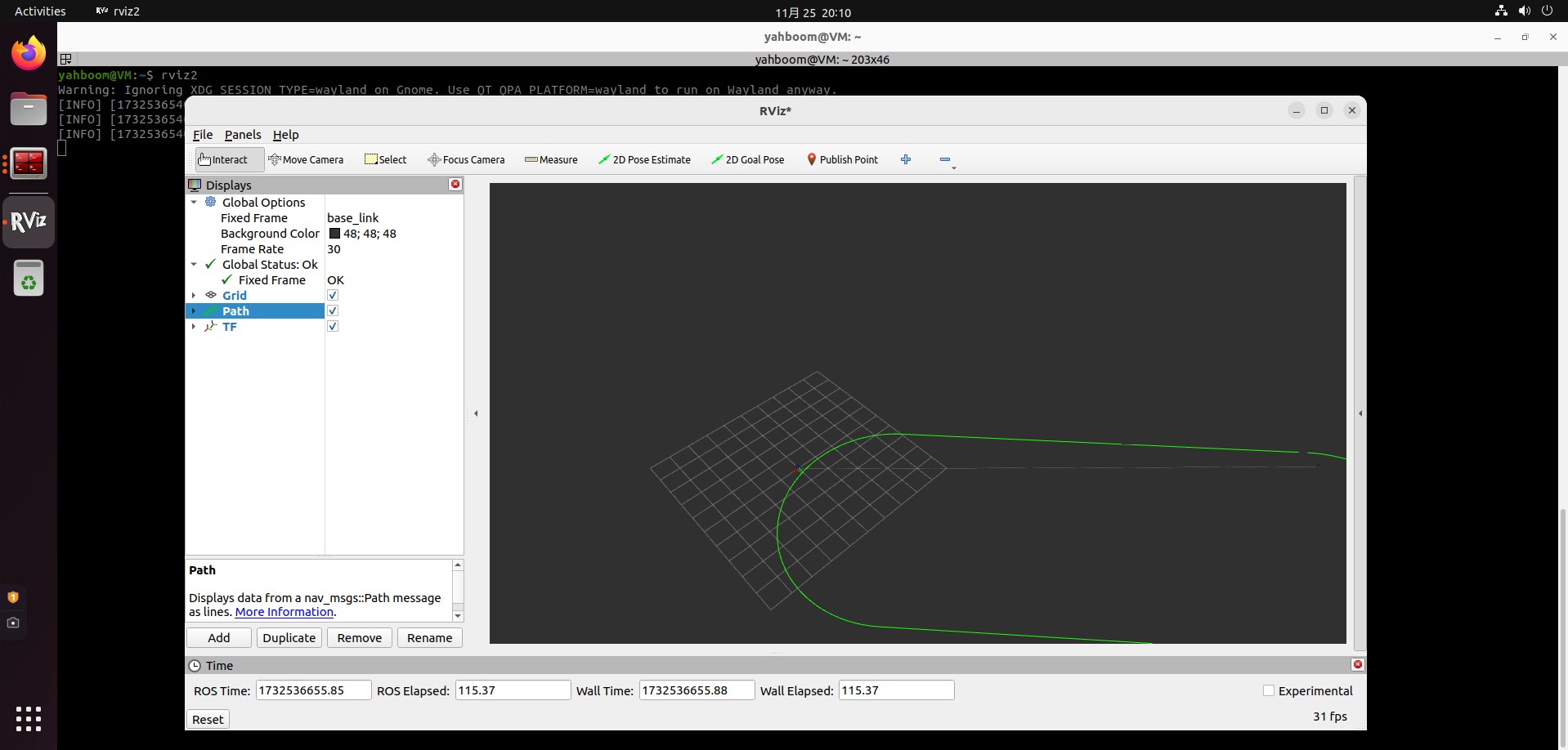Open Files from the Ubuntu dock
This screenshot has width=1568, height=750.
[x=29, y=109]
